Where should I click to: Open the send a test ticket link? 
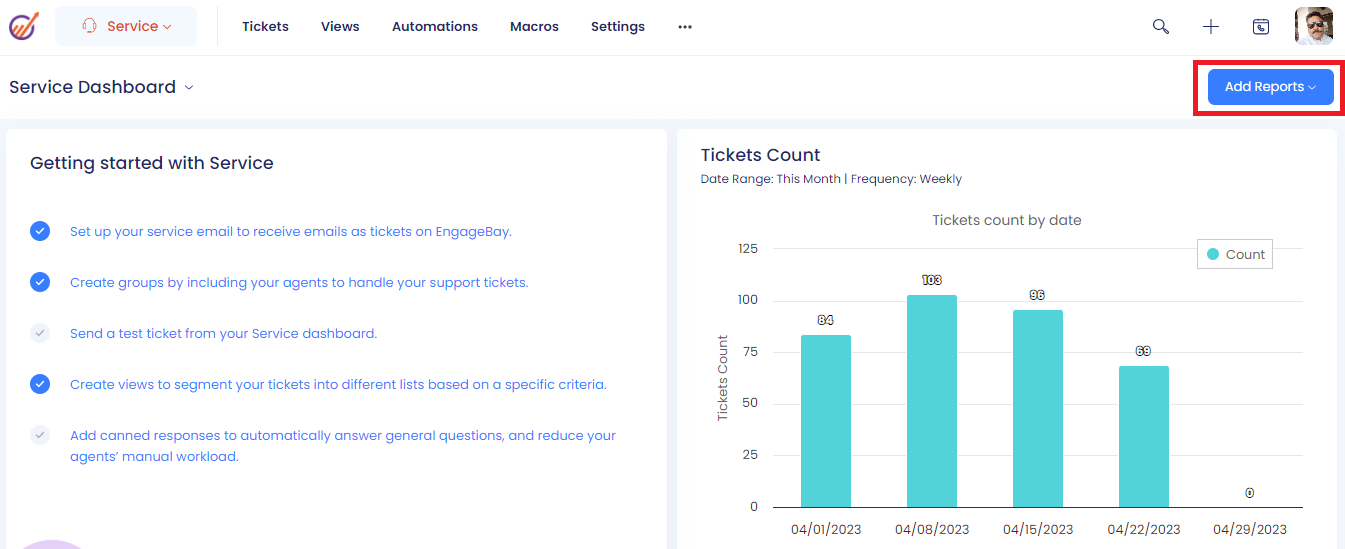coord(224,333)
